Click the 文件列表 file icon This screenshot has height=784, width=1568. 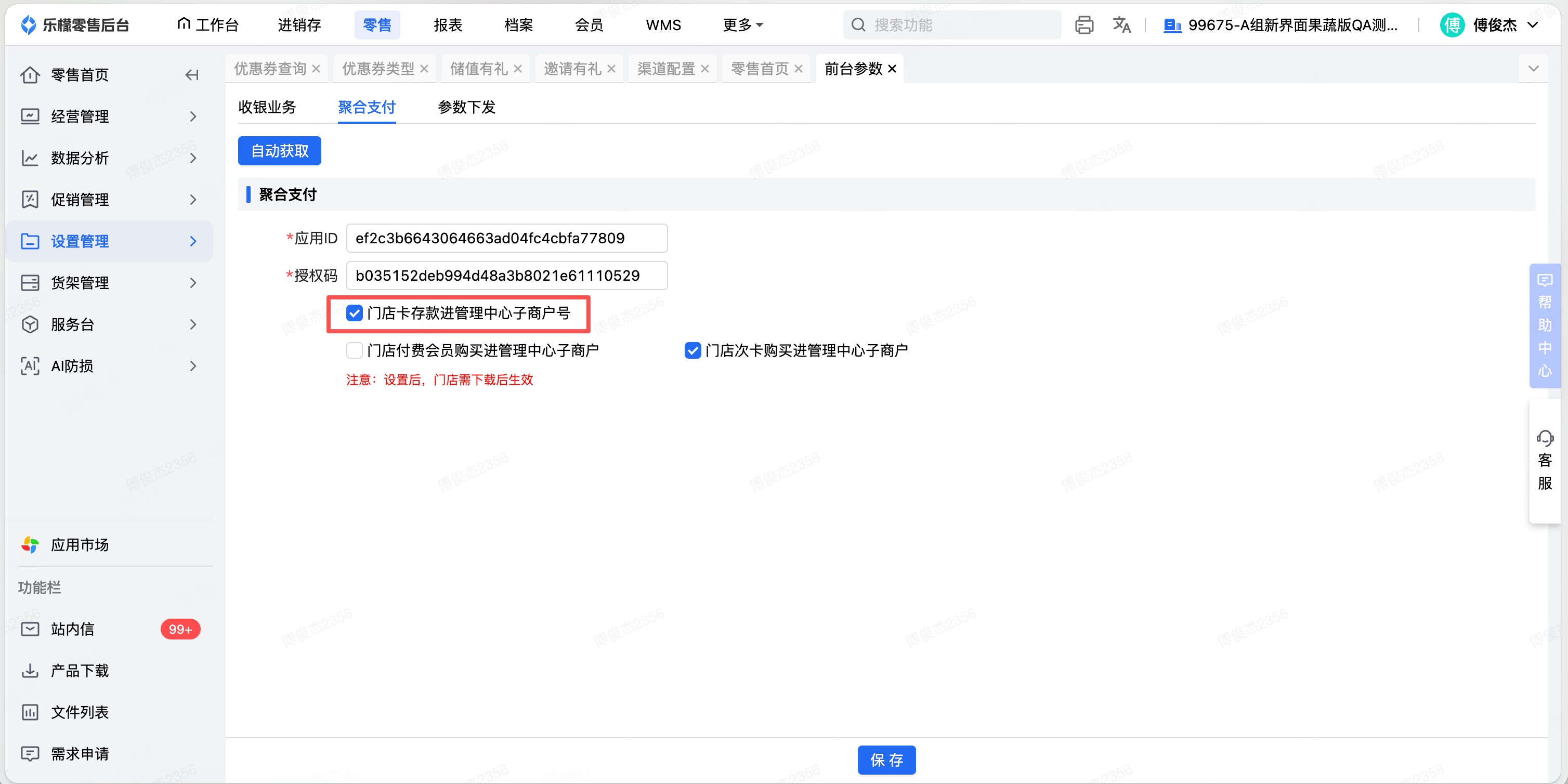(30, 712)
